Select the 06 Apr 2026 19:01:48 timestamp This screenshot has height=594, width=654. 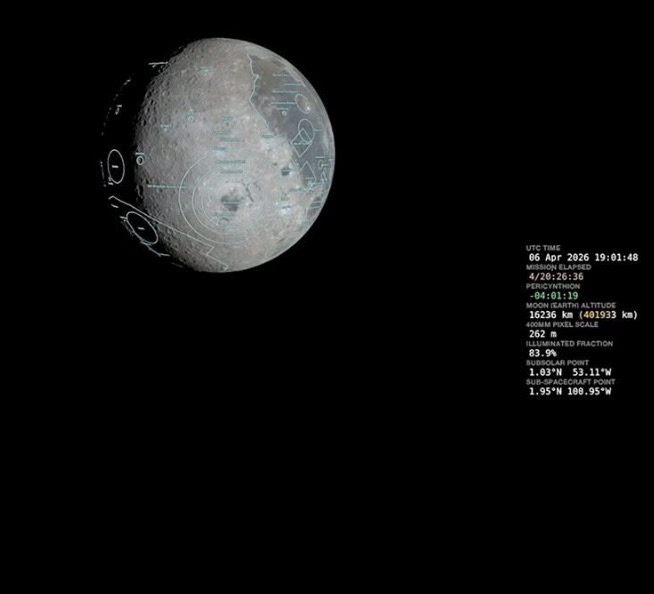pyautogui.click(x=583, y=257)
